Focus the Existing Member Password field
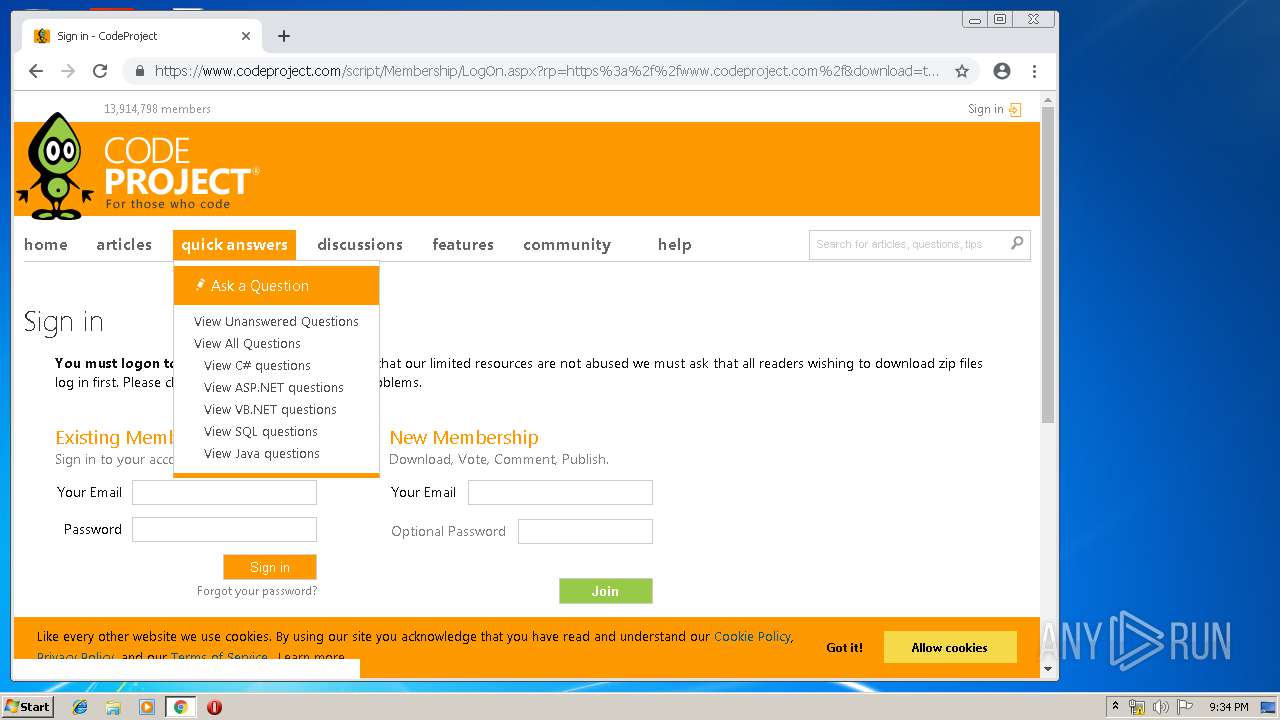This screenshot has width=1280, height=720. 225,530
